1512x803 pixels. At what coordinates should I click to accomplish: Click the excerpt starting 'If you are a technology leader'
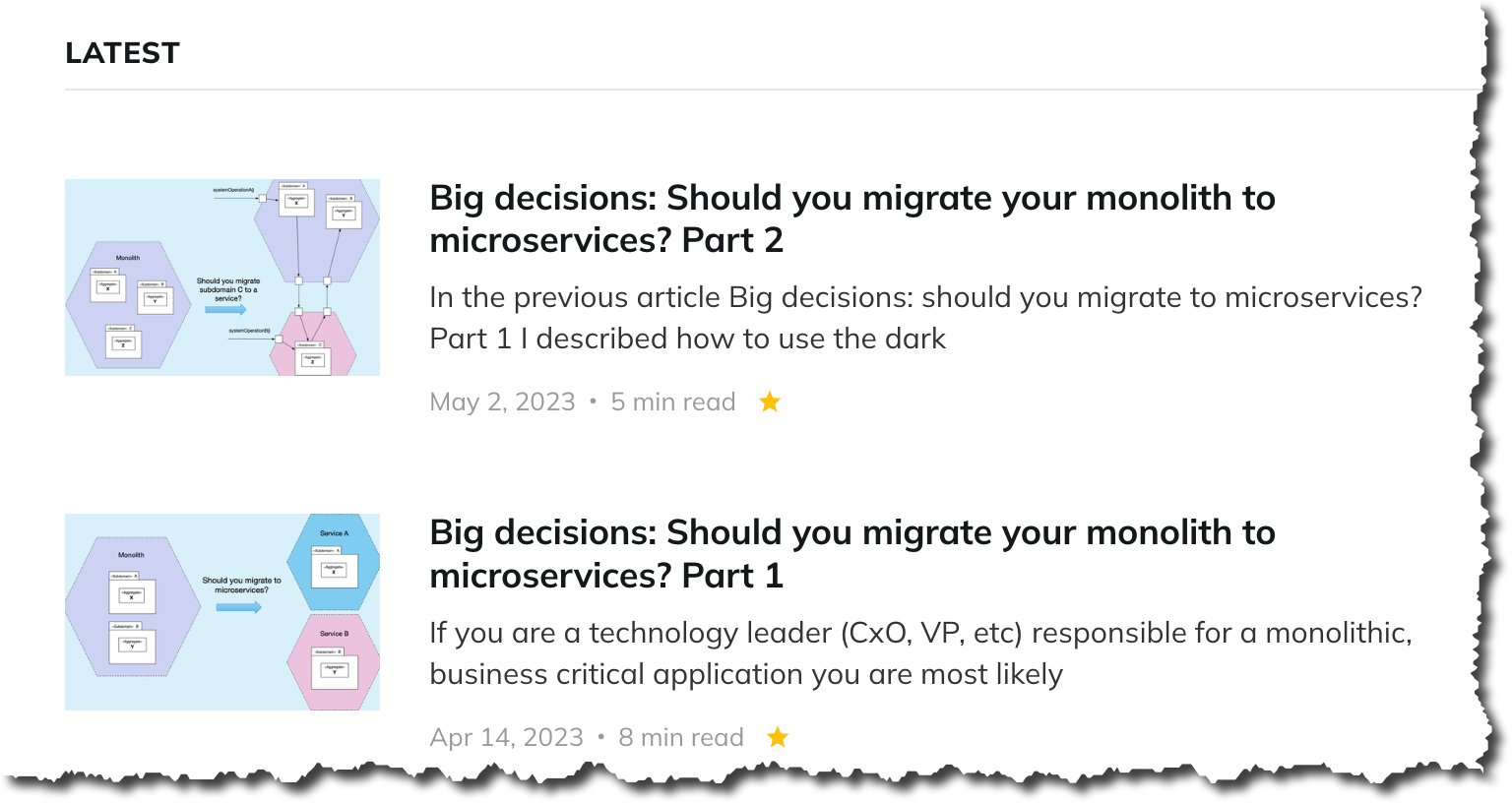coord(920,653)
